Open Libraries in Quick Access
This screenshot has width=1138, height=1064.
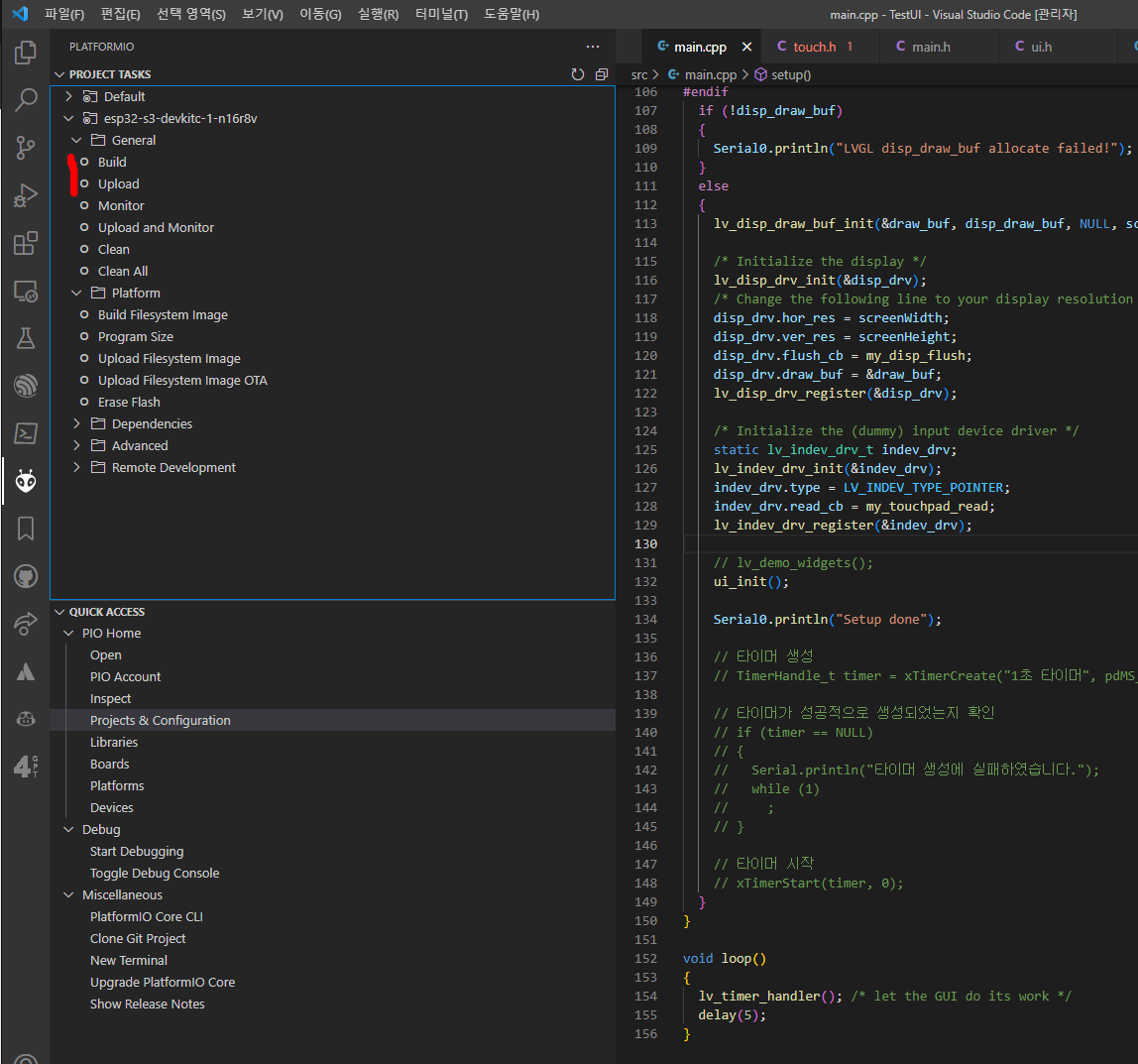[114, 742]
